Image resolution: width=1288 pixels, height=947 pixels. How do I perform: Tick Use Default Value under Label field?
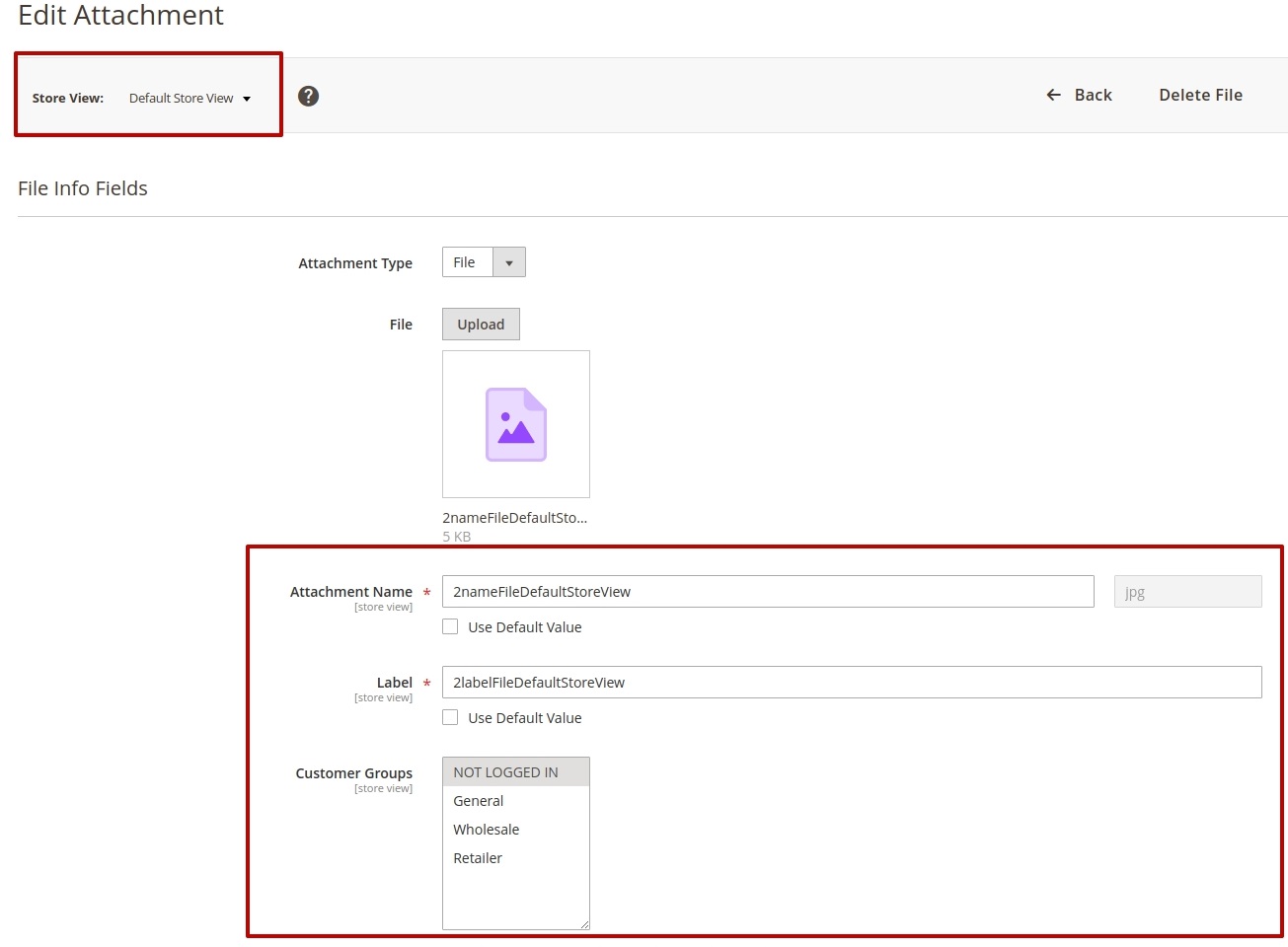[450, 718]
